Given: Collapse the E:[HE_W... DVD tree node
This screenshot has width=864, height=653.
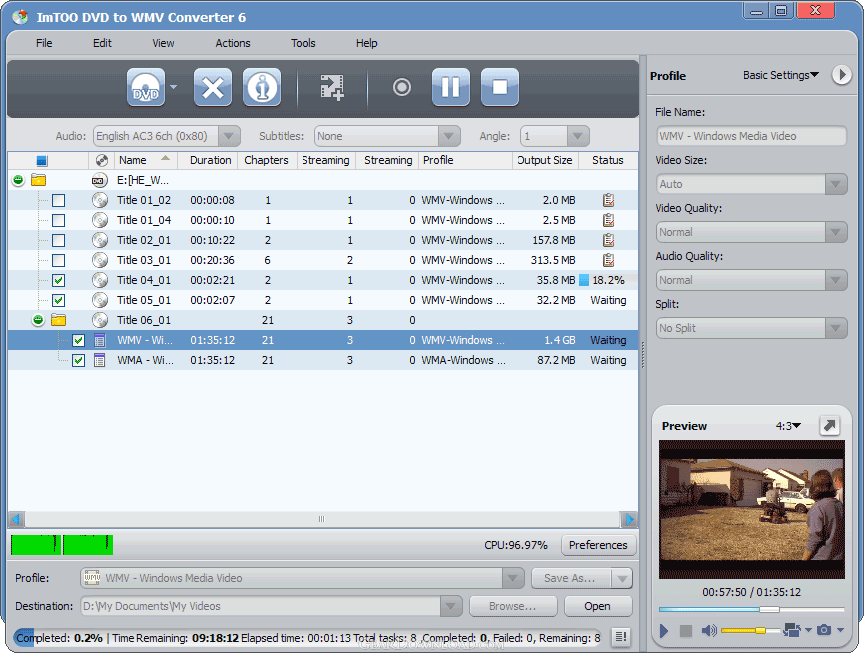Looking at the screenshot, I should (18, 180).
